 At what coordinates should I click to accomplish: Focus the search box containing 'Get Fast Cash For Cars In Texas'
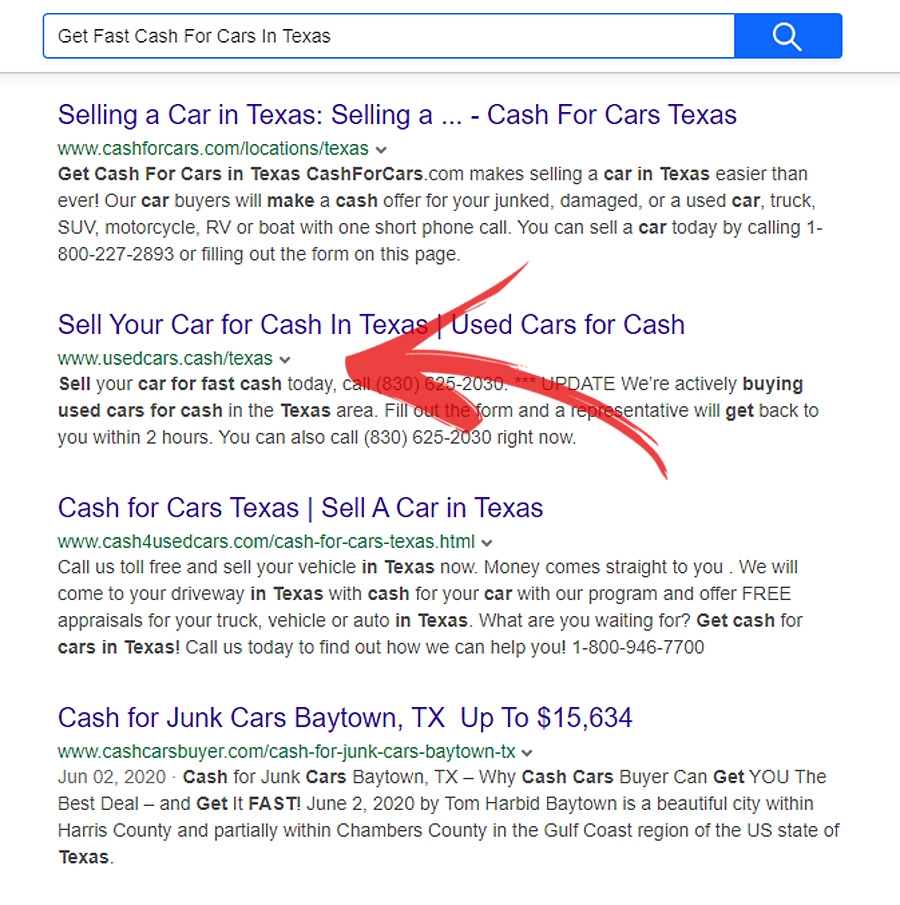click(389, 36)
